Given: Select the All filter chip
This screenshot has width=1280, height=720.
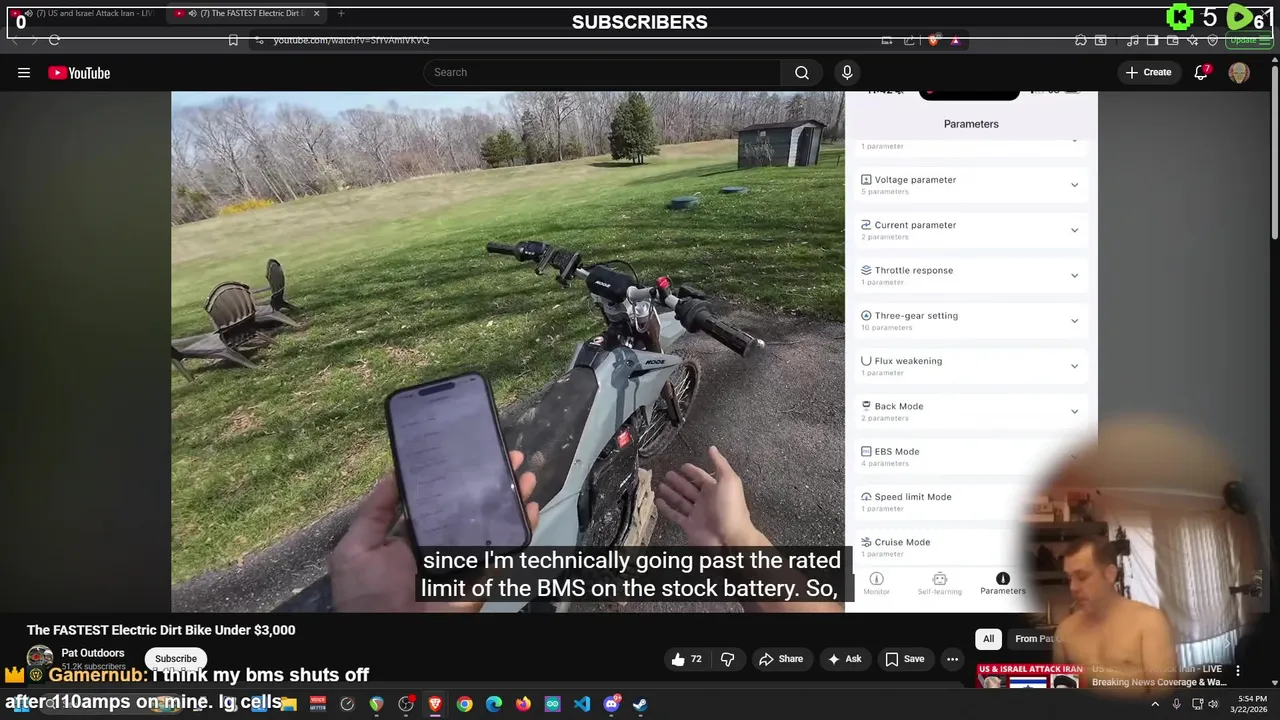Looking at the screenshot, I should 988,638.
